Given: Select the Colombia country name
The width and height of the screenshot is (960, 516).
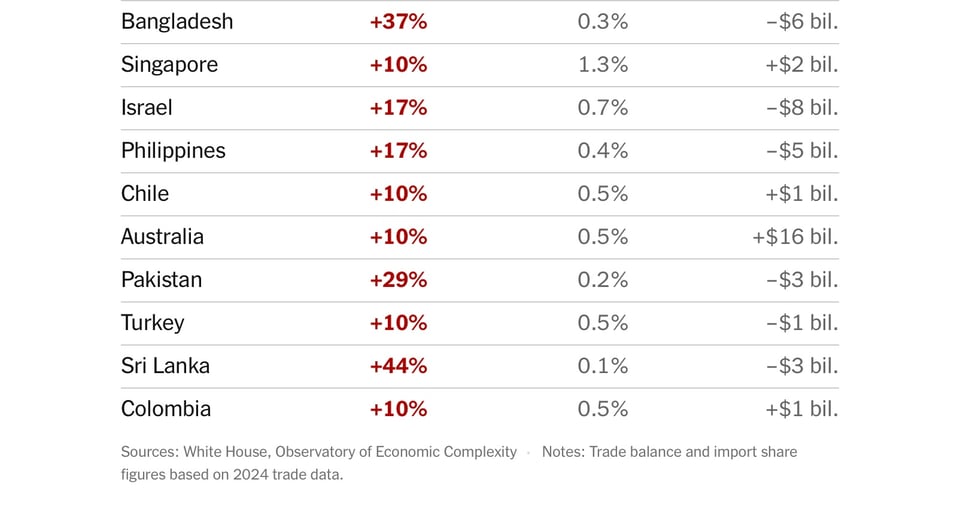Looking at the screenshot, I should coord(166,409).
